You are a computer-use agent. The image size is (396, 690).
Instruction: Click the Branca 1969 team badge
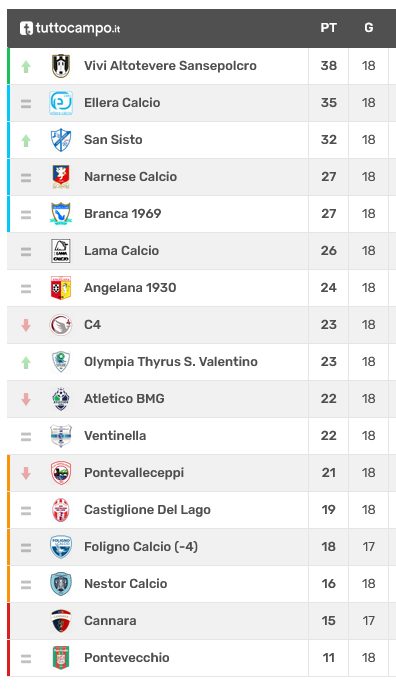[61, 214]
